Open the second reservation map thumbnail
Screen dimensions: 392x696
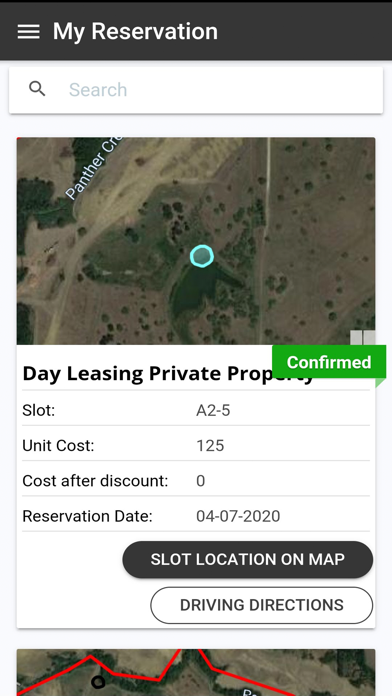196,672
